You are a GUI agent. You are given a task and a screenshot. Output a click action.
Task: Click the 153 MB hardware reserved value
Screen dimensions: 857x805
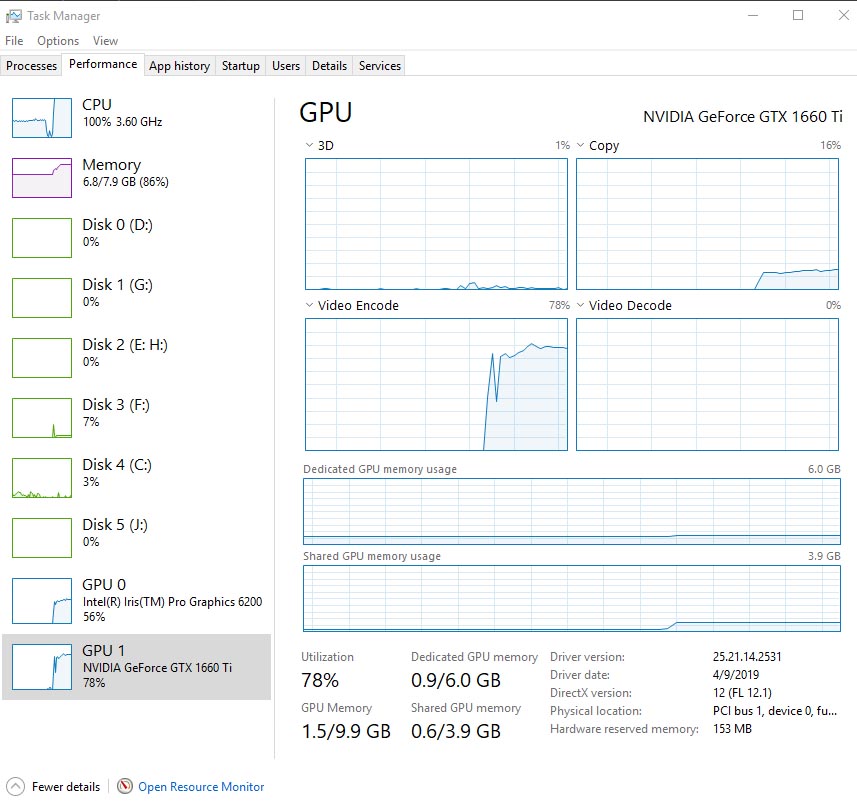[x=732, y=729]
